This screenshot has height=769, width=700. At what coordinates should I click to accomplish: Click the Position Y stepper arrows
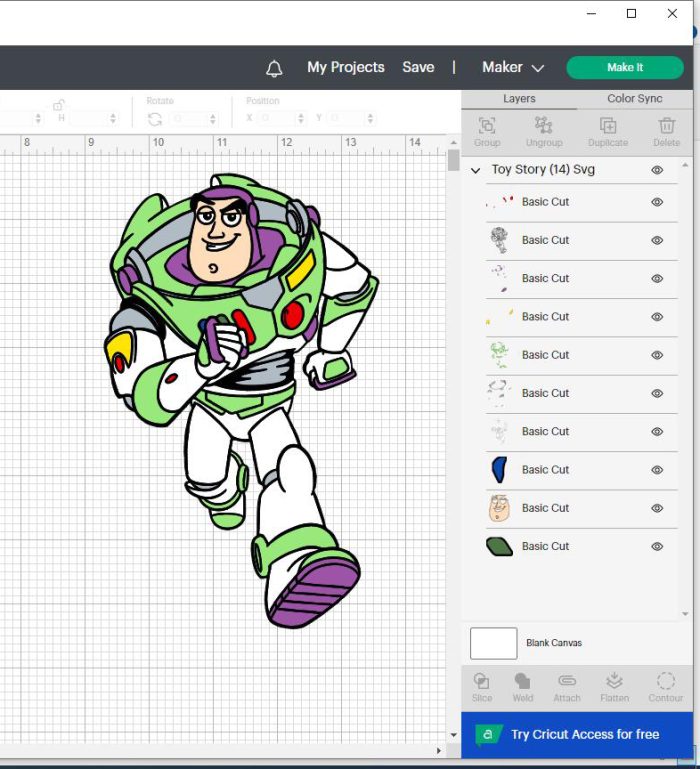370,119
